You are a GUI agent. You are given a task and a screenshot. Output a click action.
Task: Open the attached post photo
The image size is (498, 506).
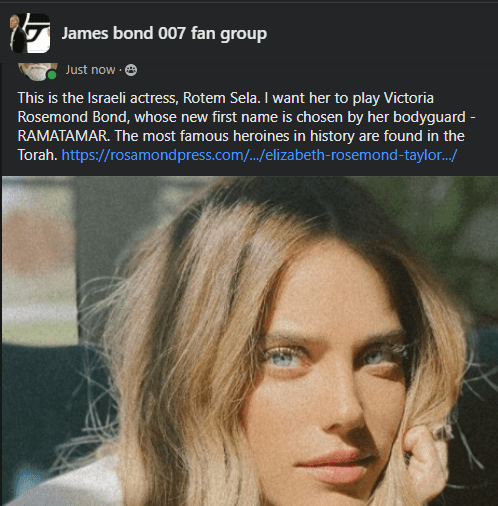pos(250,341)
